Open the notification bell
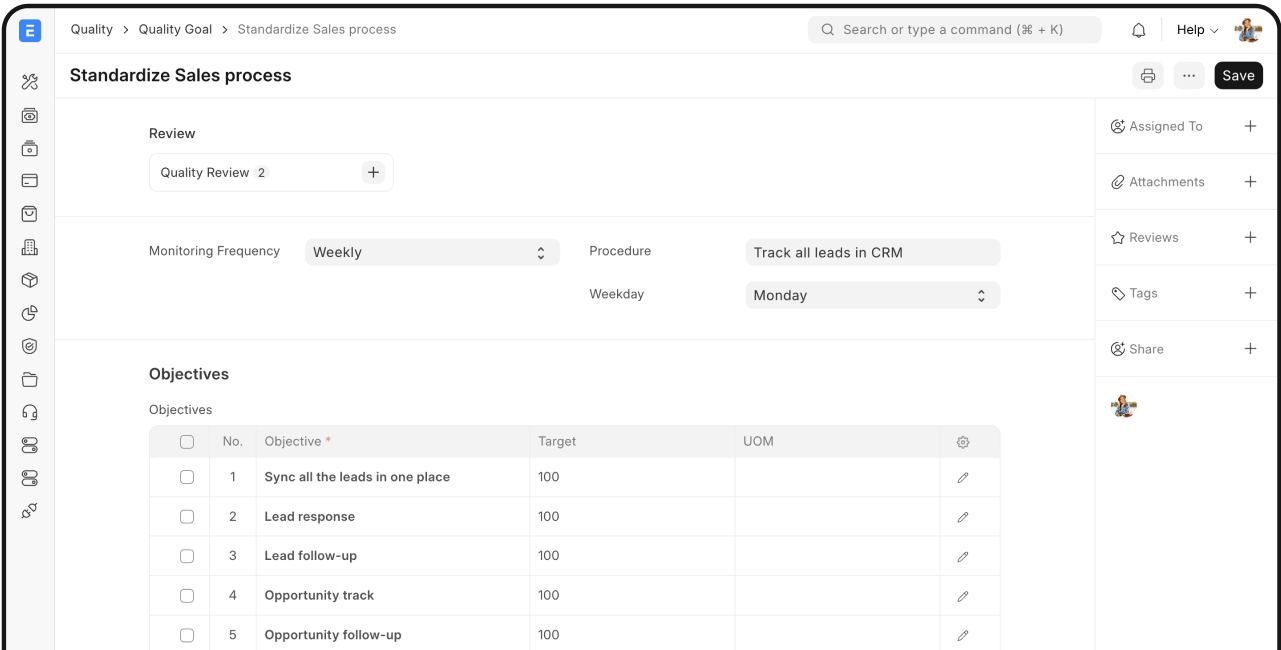1281x650 pixels. (1138, 29)
